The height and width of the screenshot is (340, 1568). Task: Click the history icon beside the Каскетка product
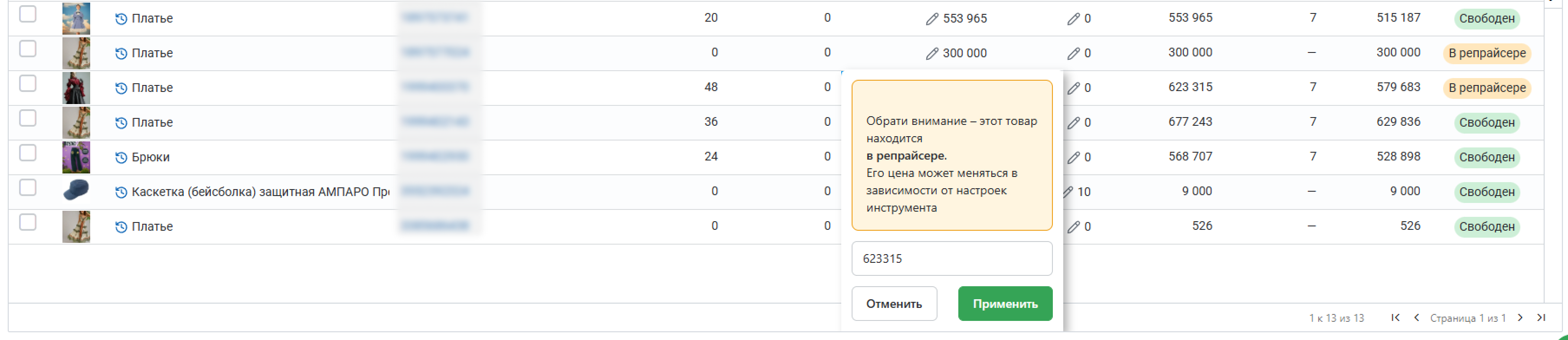[x=121, y=192]
